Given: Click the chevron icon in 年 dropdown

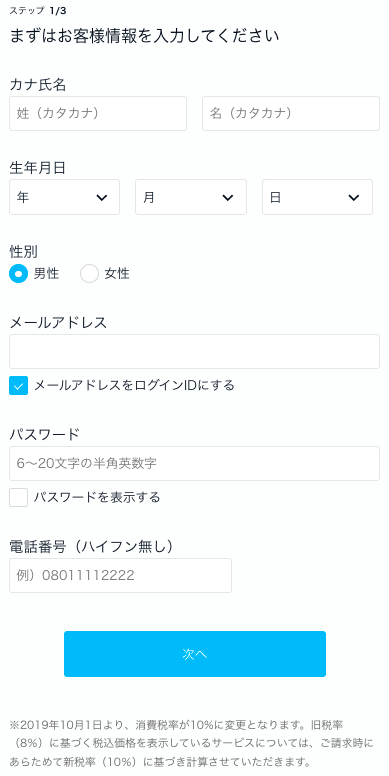Looking at the screenshot, I should pos(101,197).
